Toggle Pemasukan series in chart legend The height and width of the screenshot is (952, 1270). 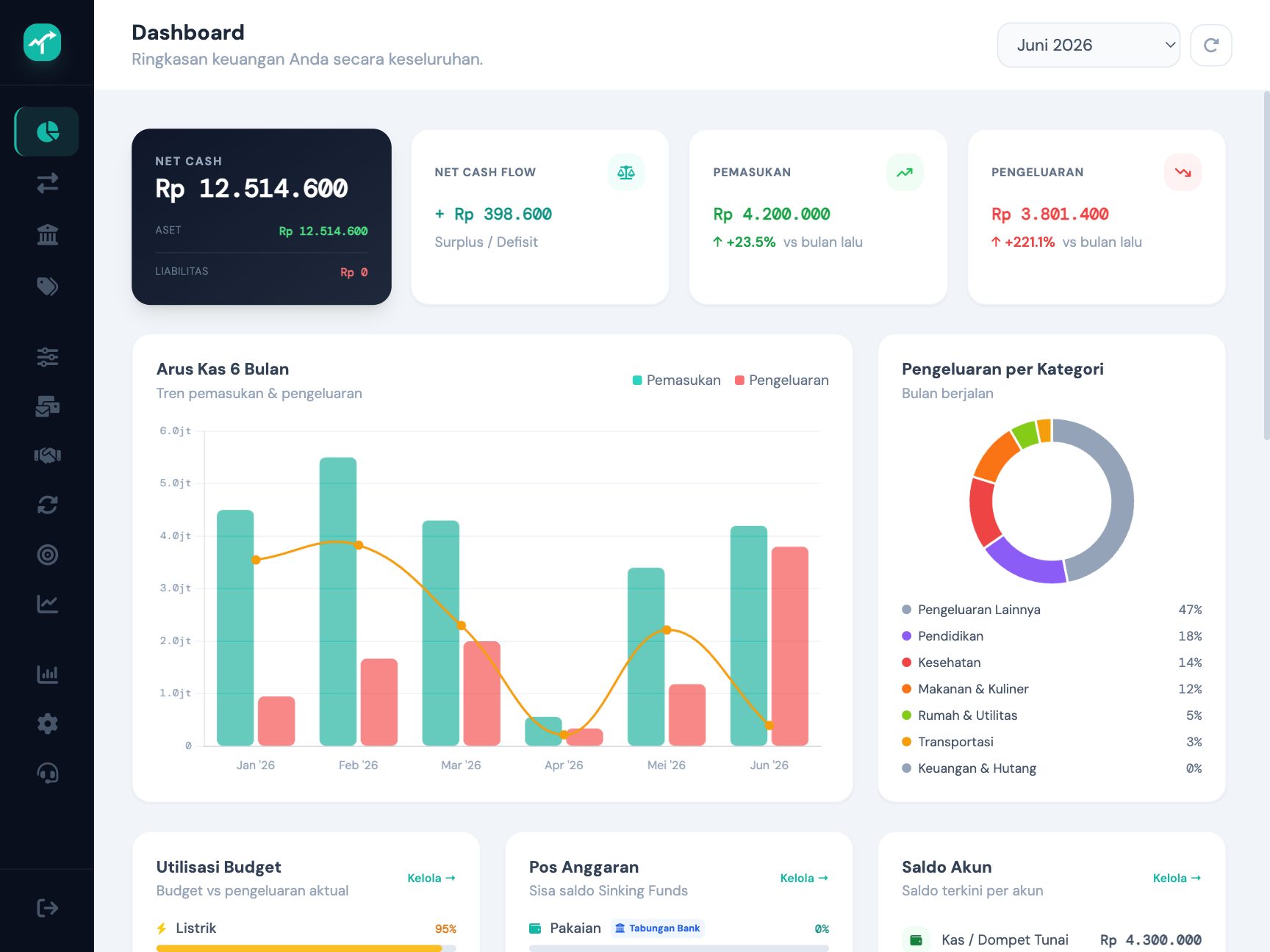(x=677, y=381)
